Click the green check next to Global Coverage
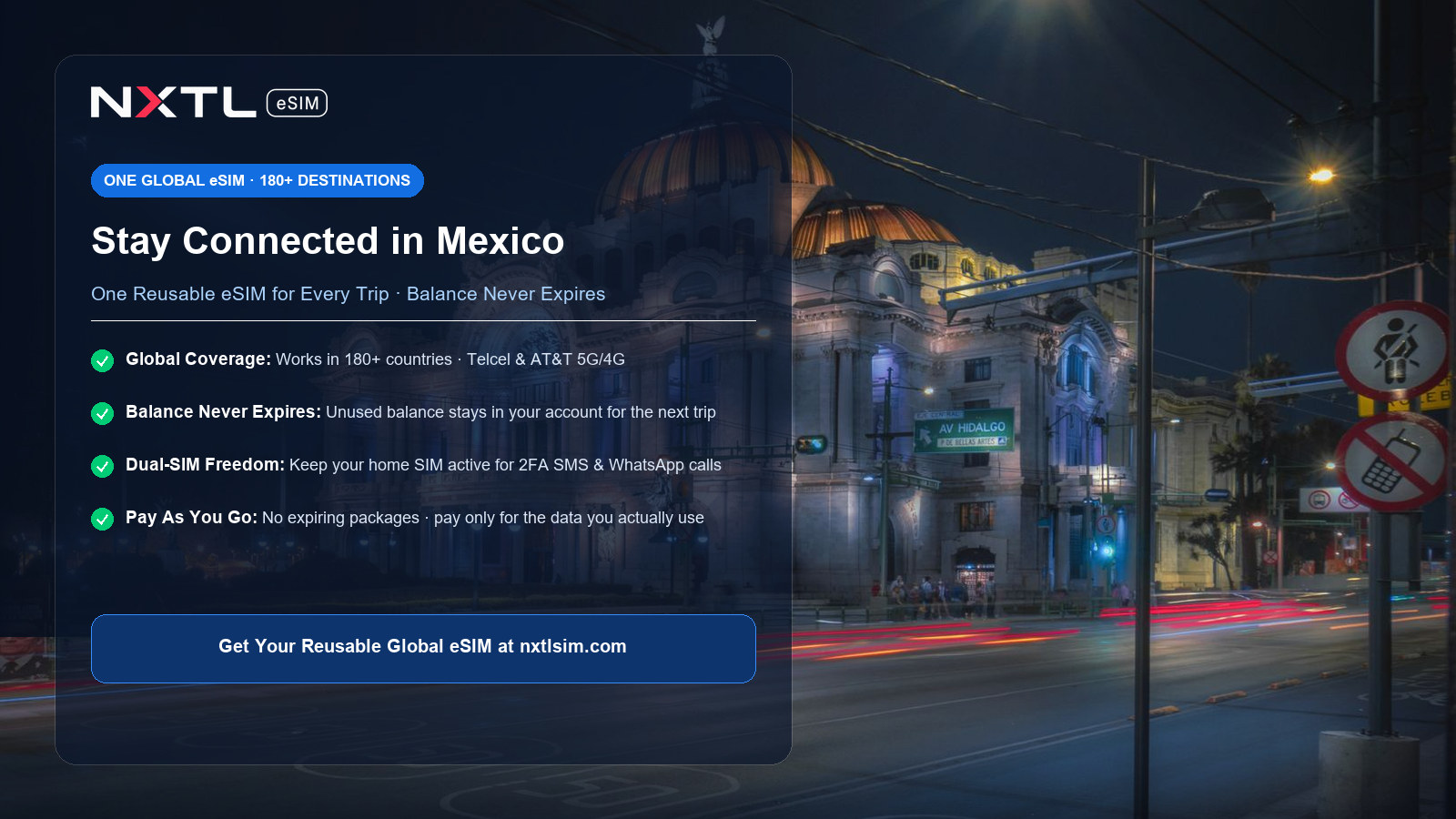This screenshot has height=819, width=1456. [x=102, y=360]
